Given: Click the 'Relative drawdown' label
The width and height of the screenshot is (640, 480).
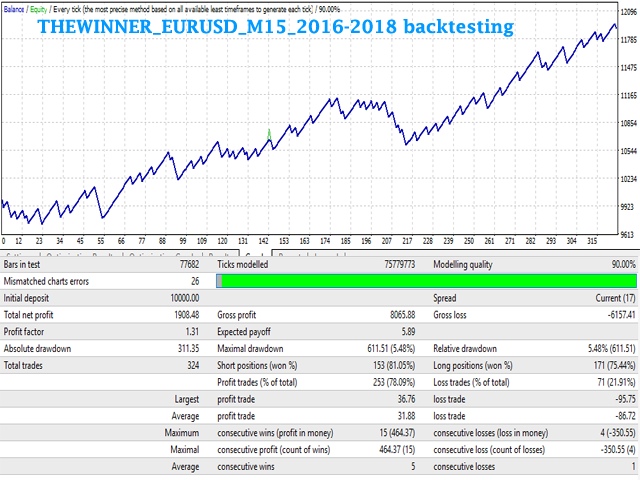Looking at the screenshot, I should (465, 349).
